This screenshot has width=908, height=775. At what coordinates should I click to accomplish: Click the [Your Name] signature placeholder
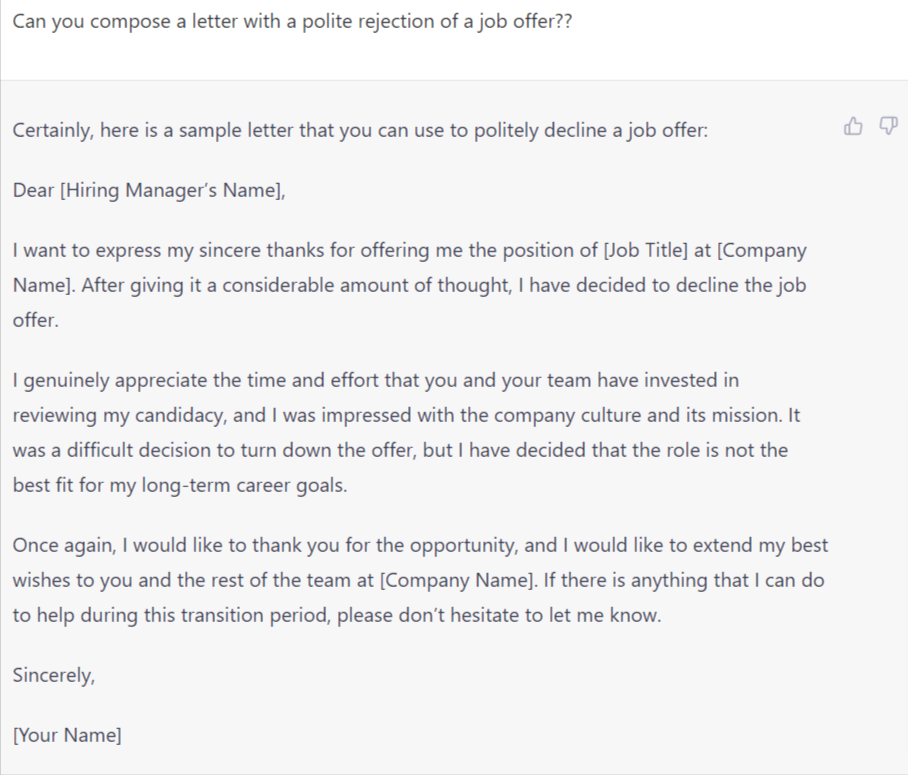[x=67, y=736]
